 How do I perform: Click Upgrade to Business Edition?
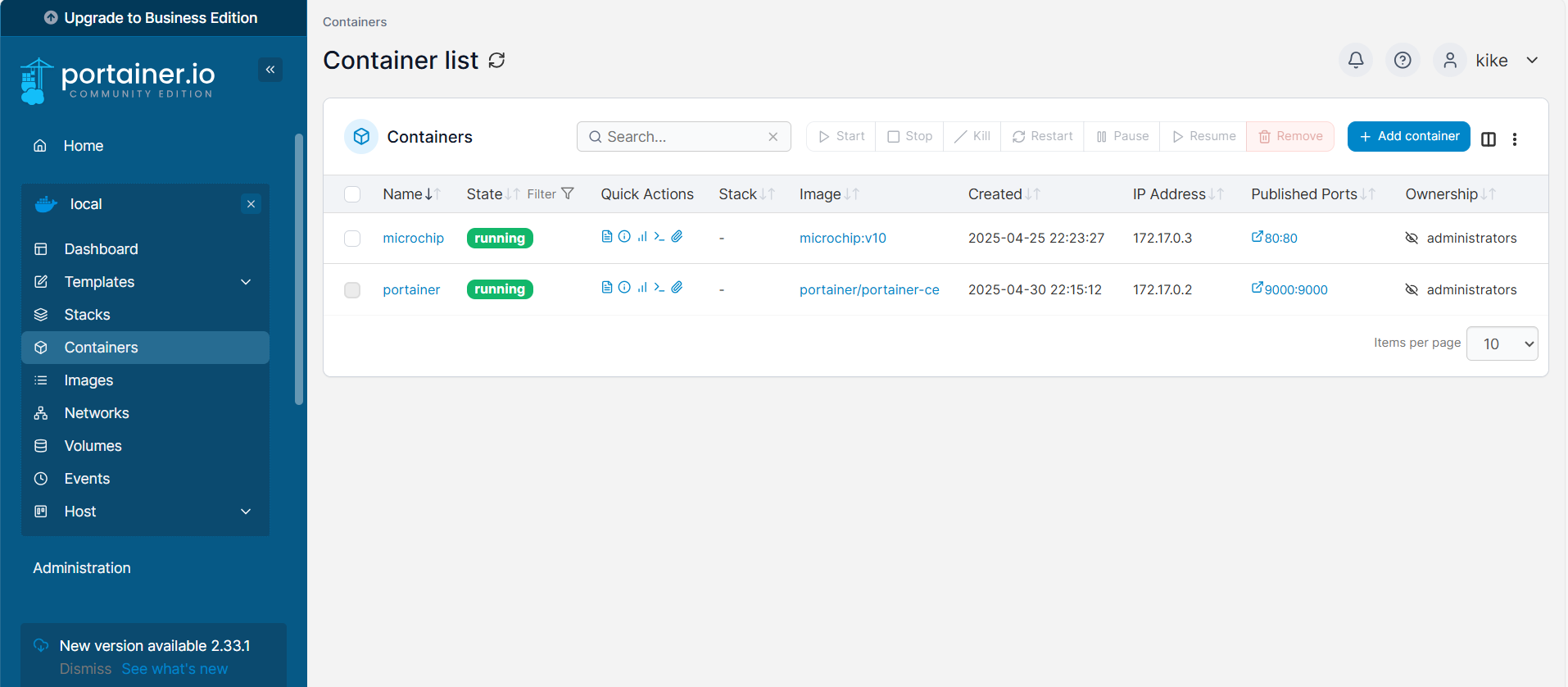click(152, 18)
